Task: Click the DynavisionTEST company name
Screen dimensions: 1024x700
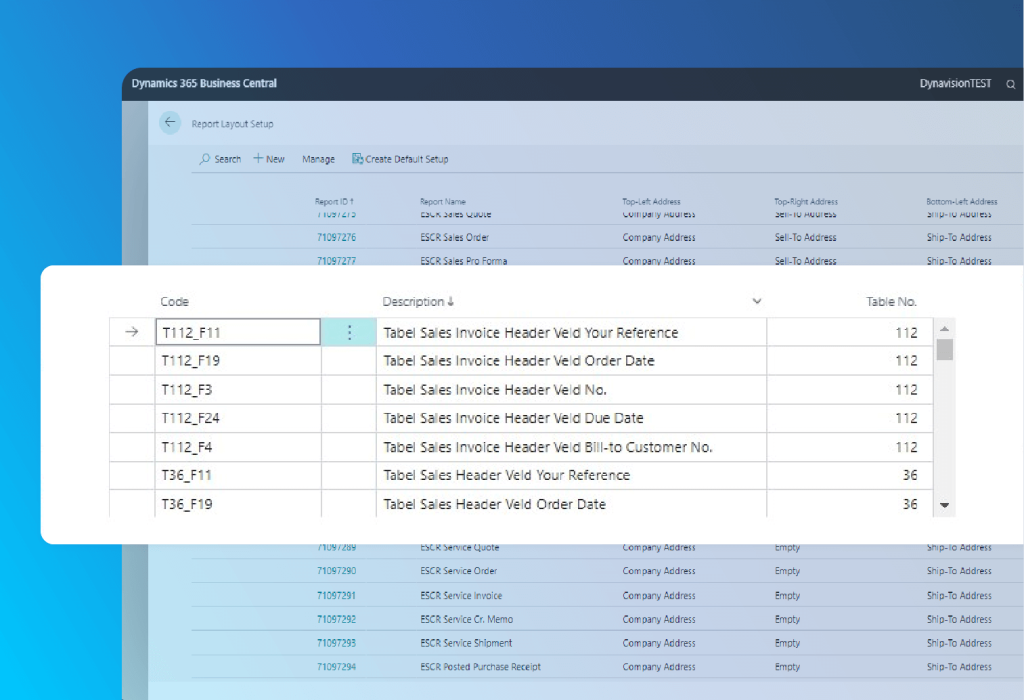Action: [x=957, y=84]
